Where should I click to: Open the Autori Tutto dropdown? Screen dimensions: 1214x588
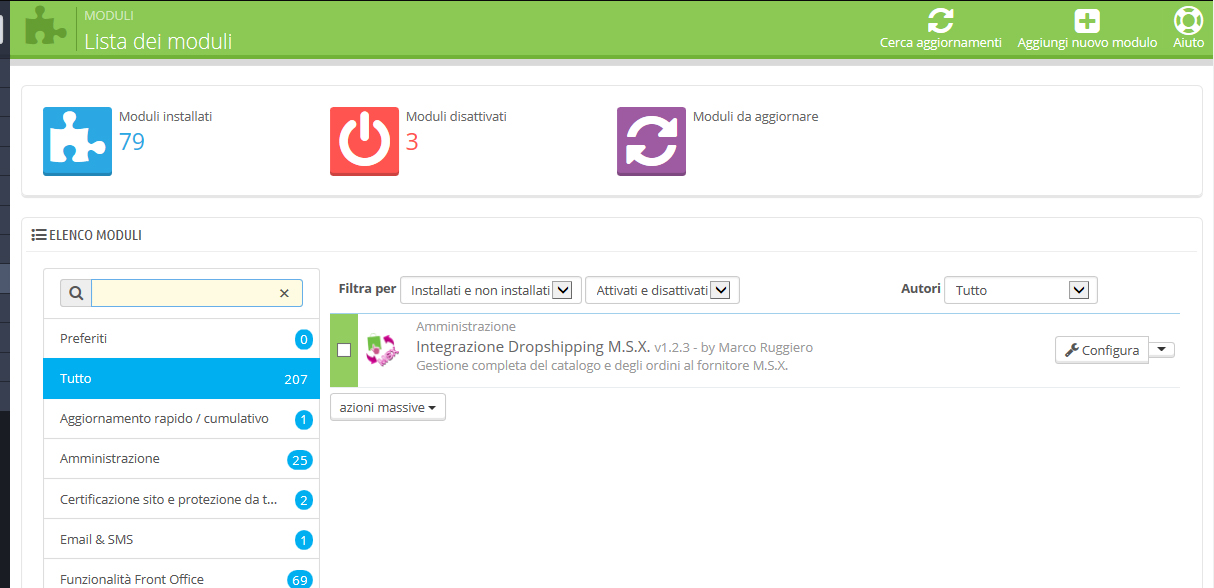click(1021, 290)
